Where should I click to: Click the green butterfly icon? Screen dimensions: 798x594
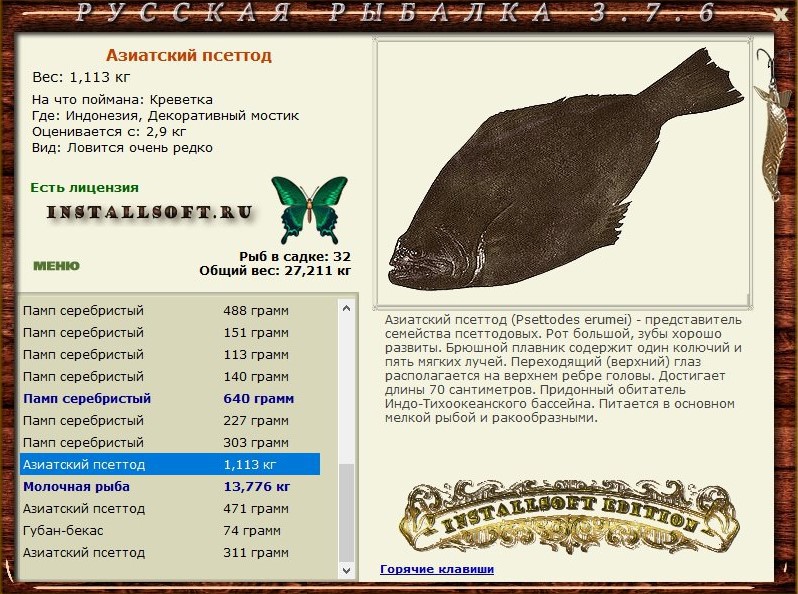pyautogui.click(x=309, y=210)
